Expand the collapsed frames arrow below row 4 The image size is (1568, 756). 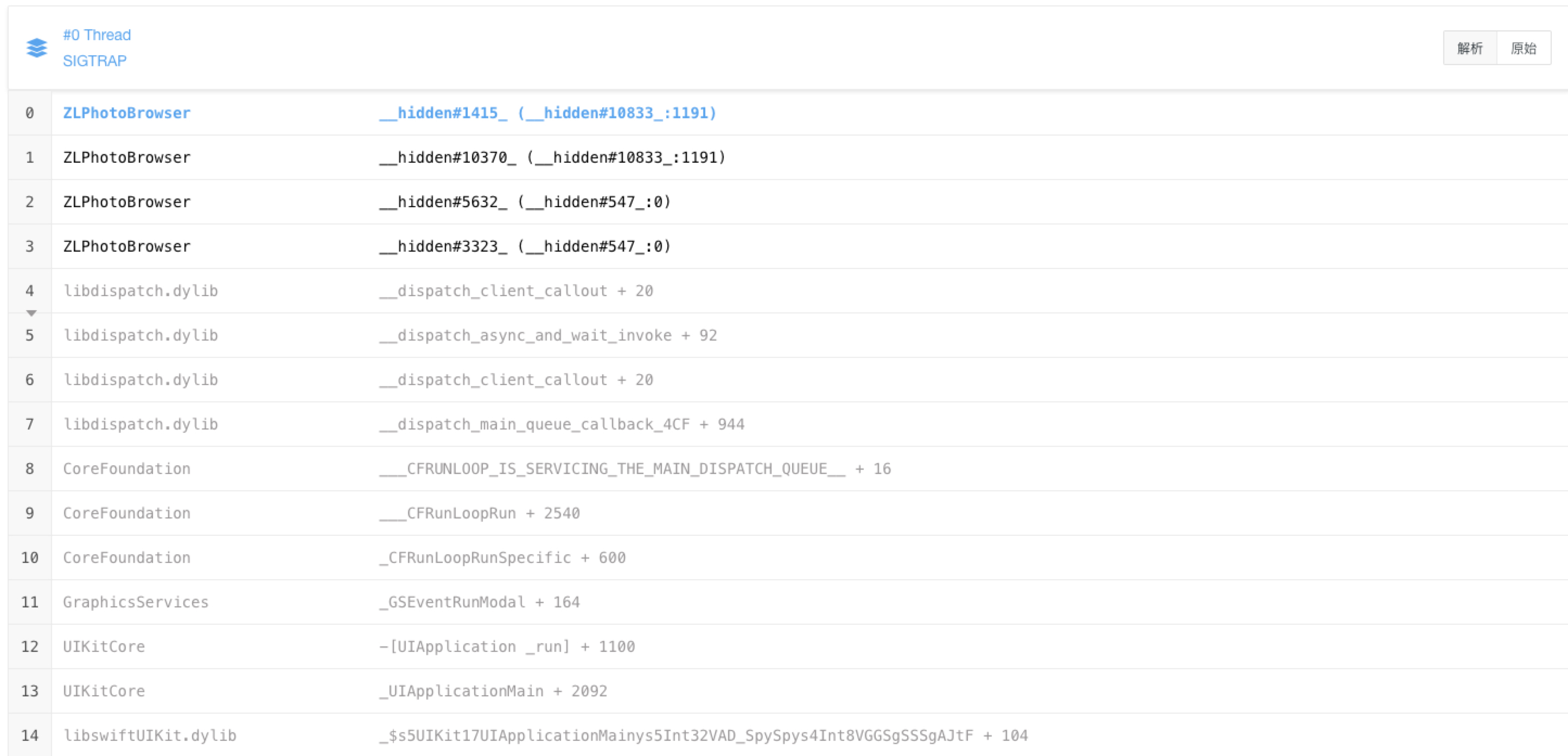coord(31,312)
